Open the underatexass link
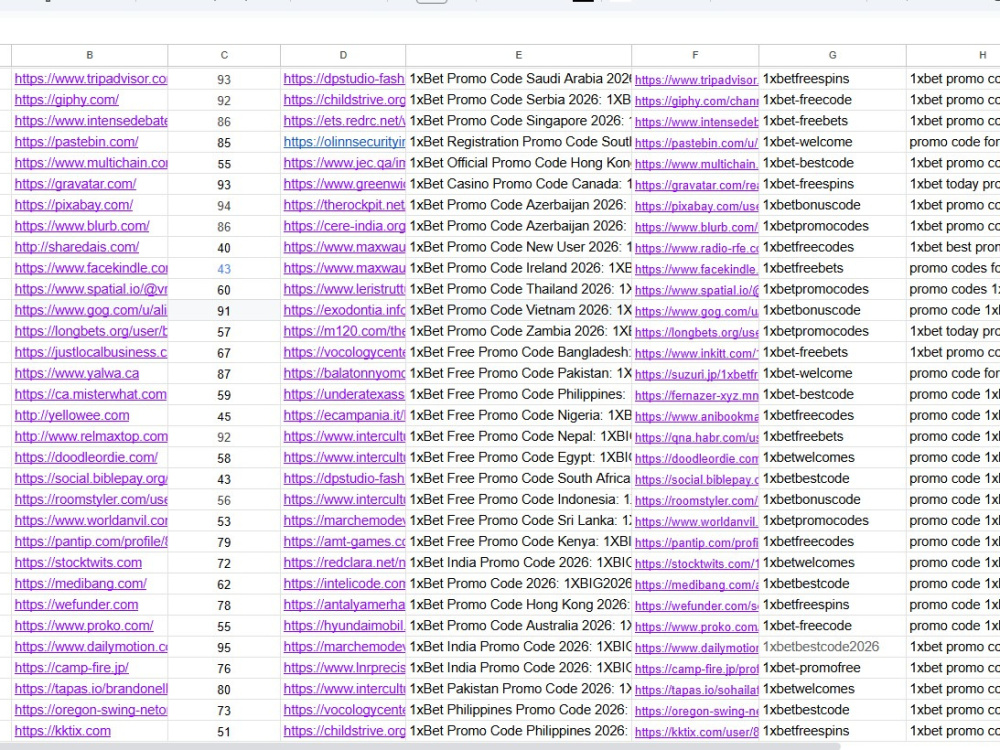The width and height of the screenshot is (1000, 750). click(x=344, y=395)
